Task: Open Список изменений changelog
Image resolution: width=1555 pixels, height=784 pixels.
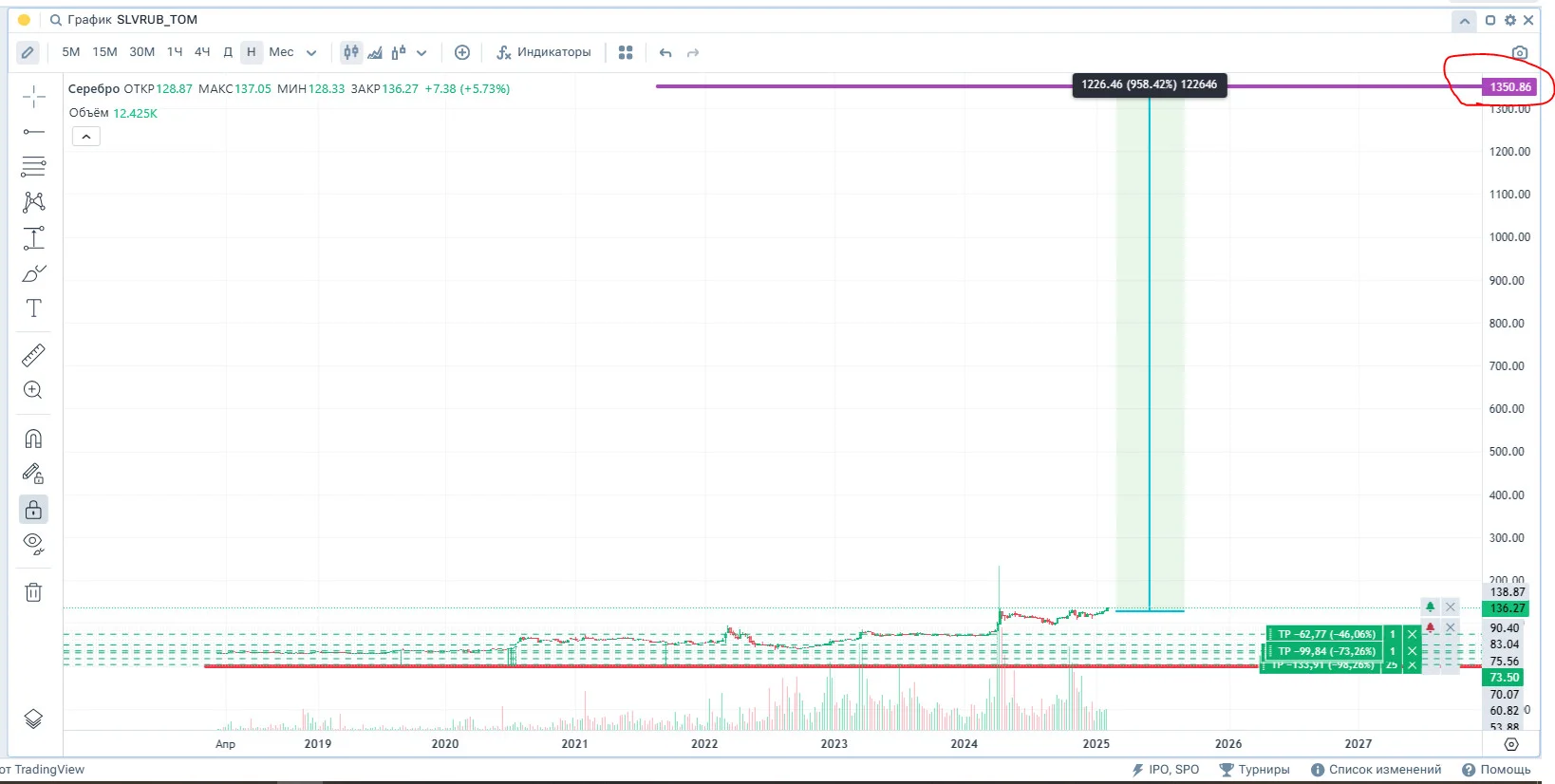Action: (x=1377, y=770)
